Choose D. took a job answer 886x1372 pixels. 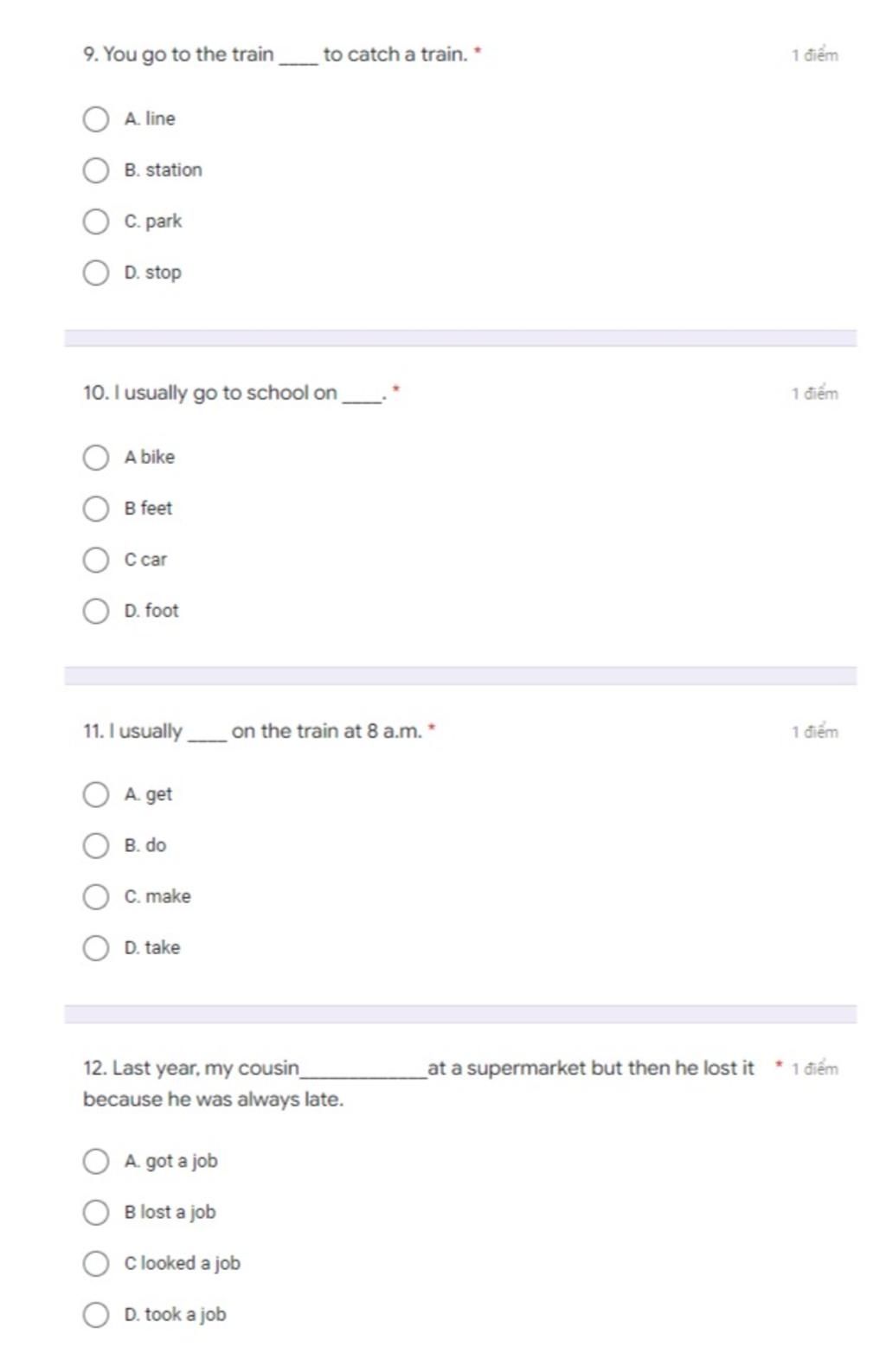(96, 1315)
